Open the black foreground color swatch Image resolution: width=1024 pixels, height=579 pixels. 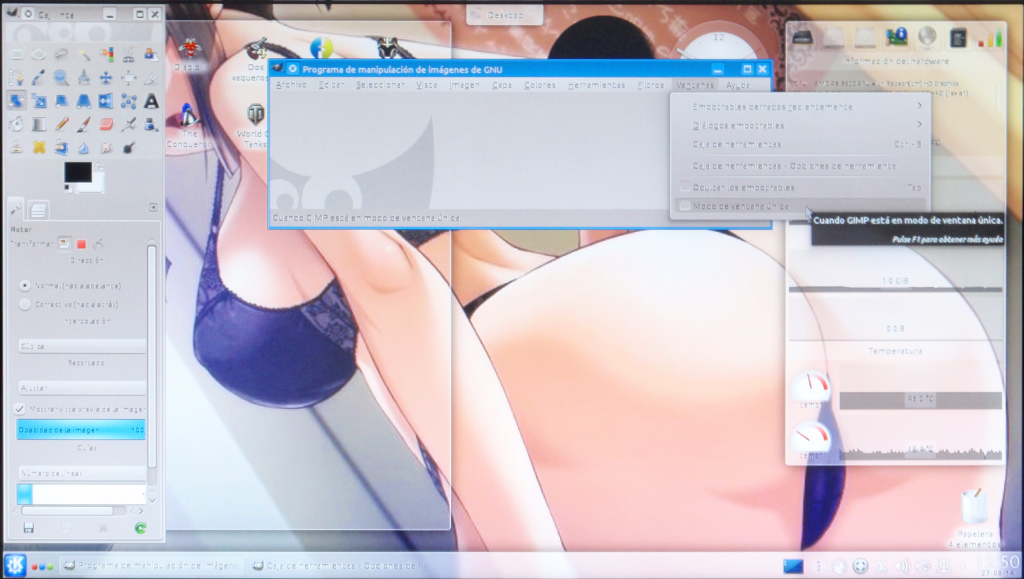(x=77, y=172)
